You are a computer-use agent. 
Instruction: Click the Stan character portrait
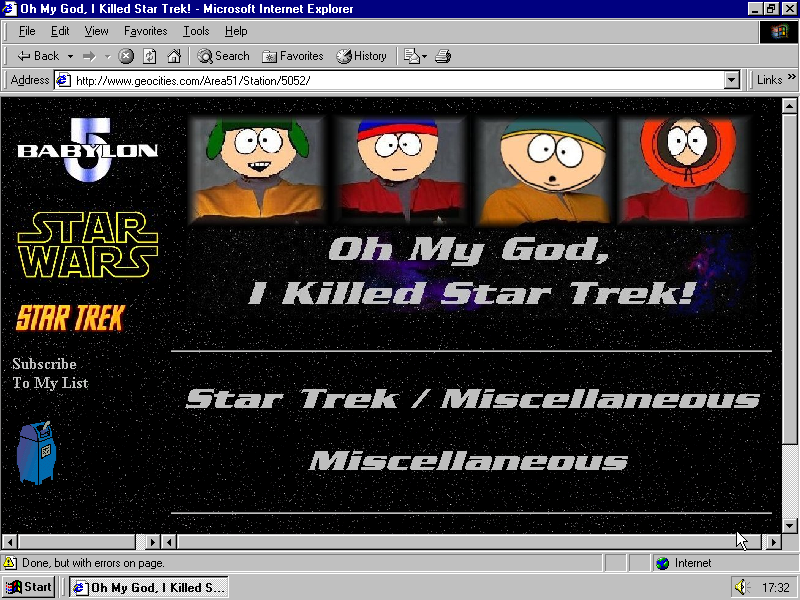coord(399,169)
